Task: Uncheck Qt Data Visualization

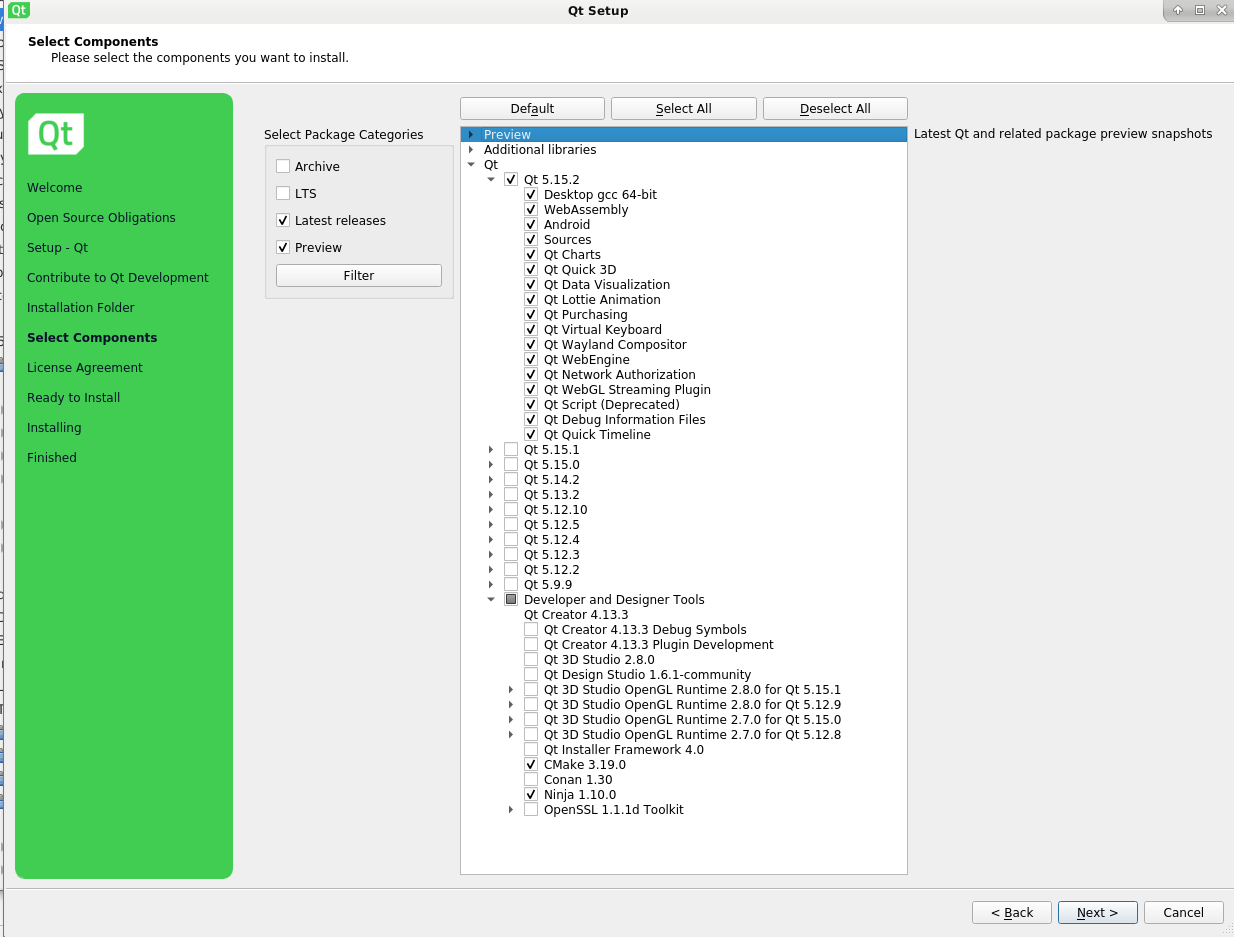Action: pos(531,285)
